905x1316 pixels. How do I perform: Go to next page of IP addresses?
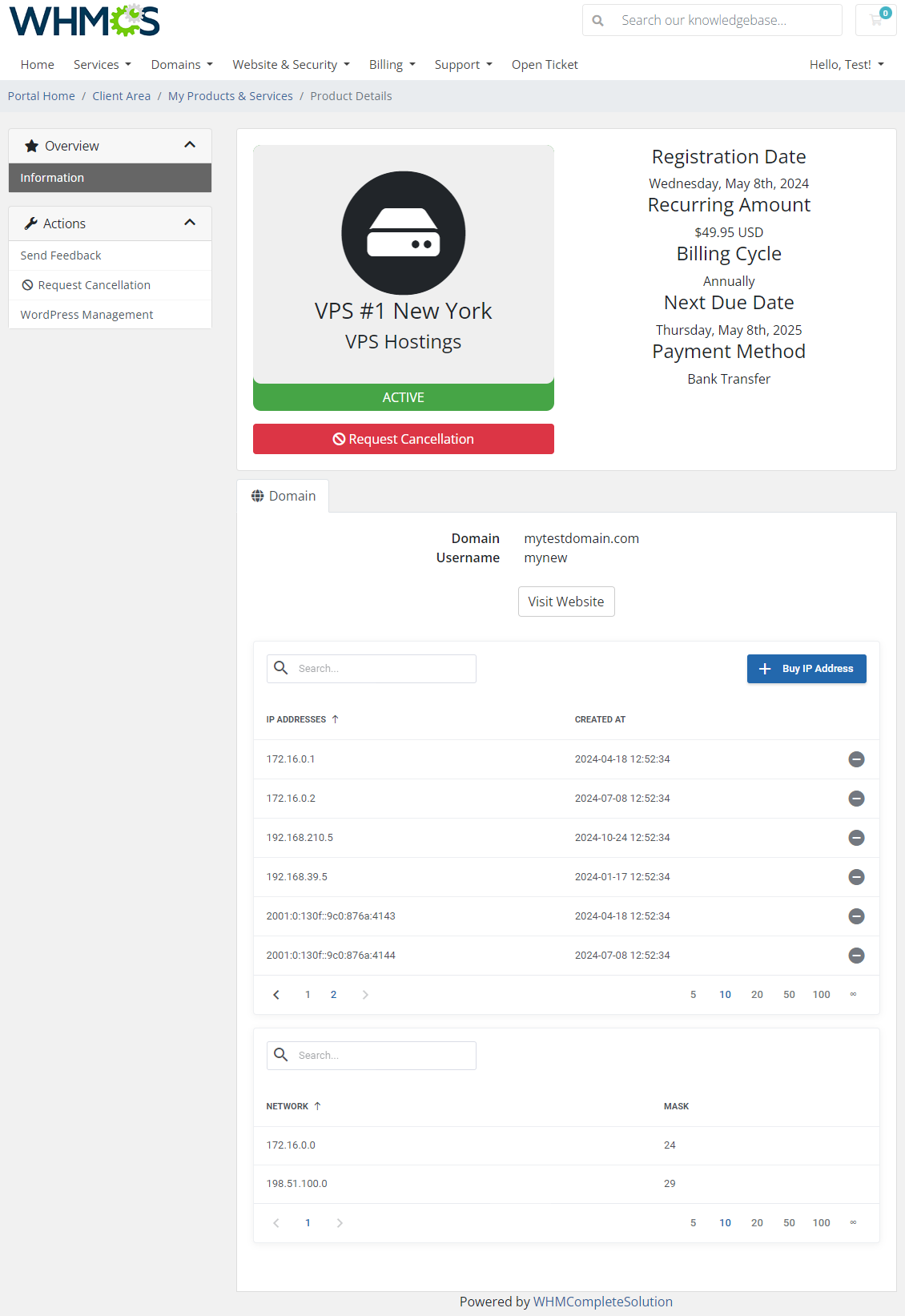[365, 995]
